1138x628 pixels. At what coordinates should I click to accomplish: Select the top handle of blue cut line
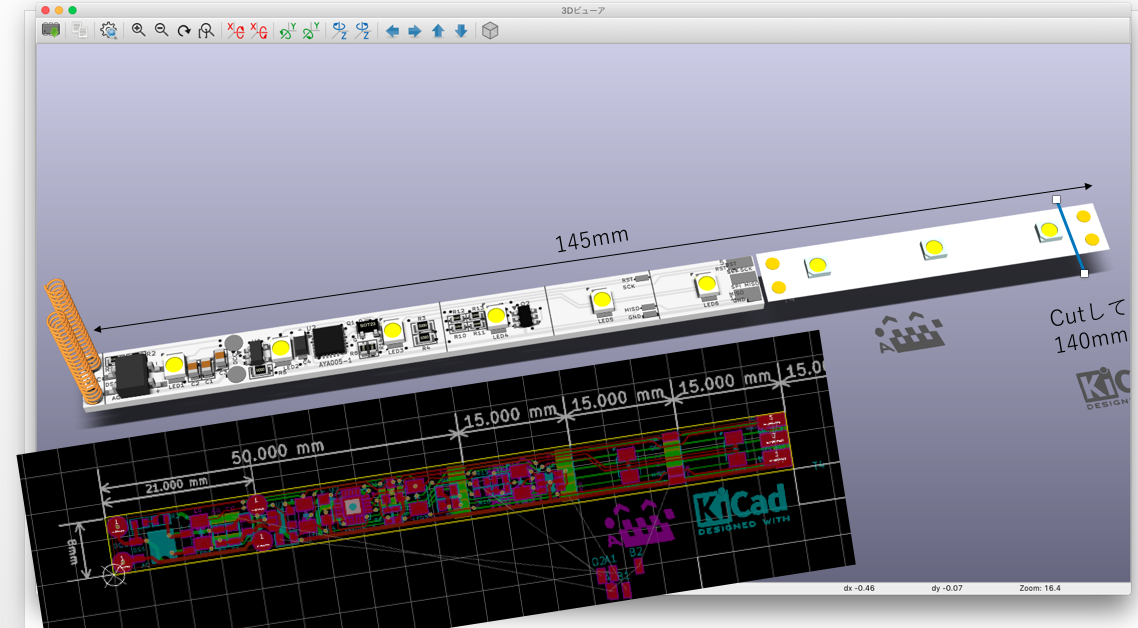point(1057,200)
